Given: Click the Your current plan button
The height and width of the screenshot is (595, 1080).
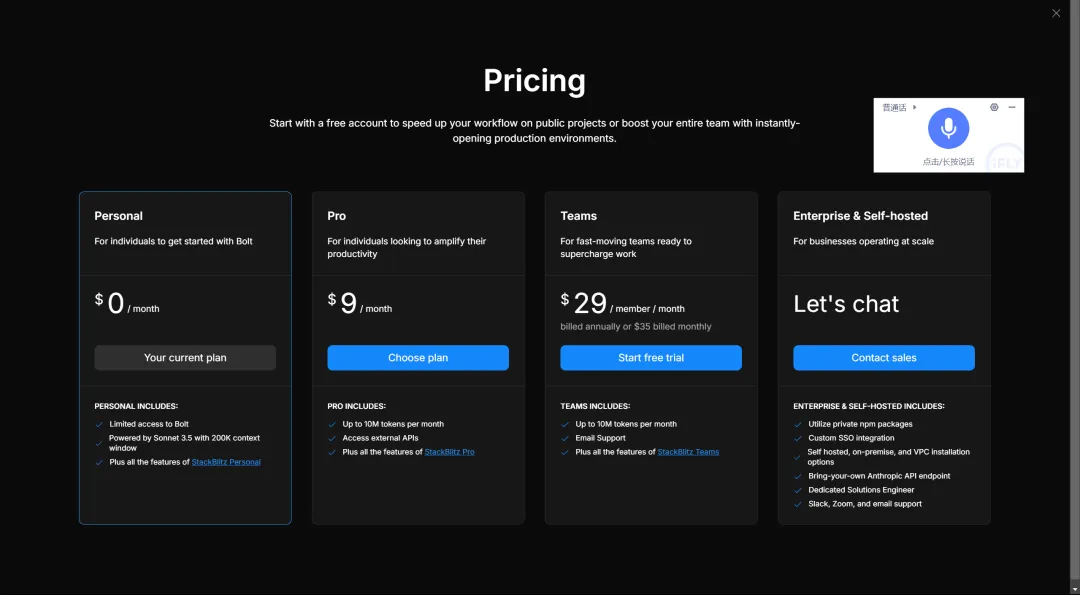Looking at the screenshot, I should point(185,357).
